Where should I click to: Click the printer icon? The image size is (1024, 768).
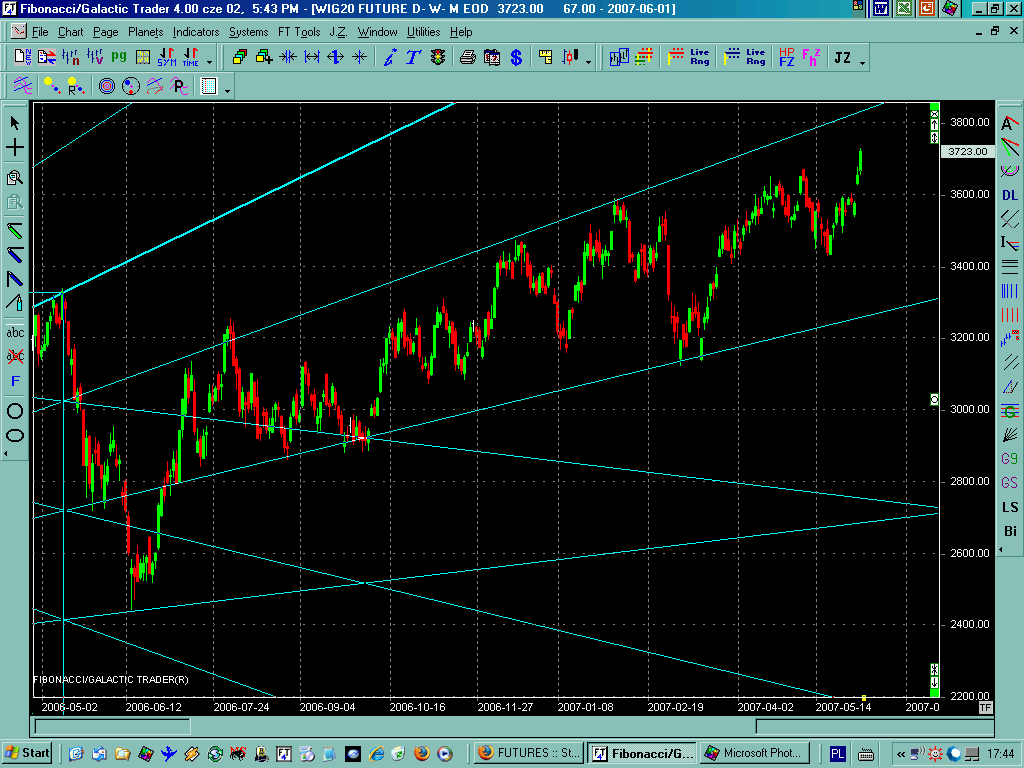coord(468,58)
